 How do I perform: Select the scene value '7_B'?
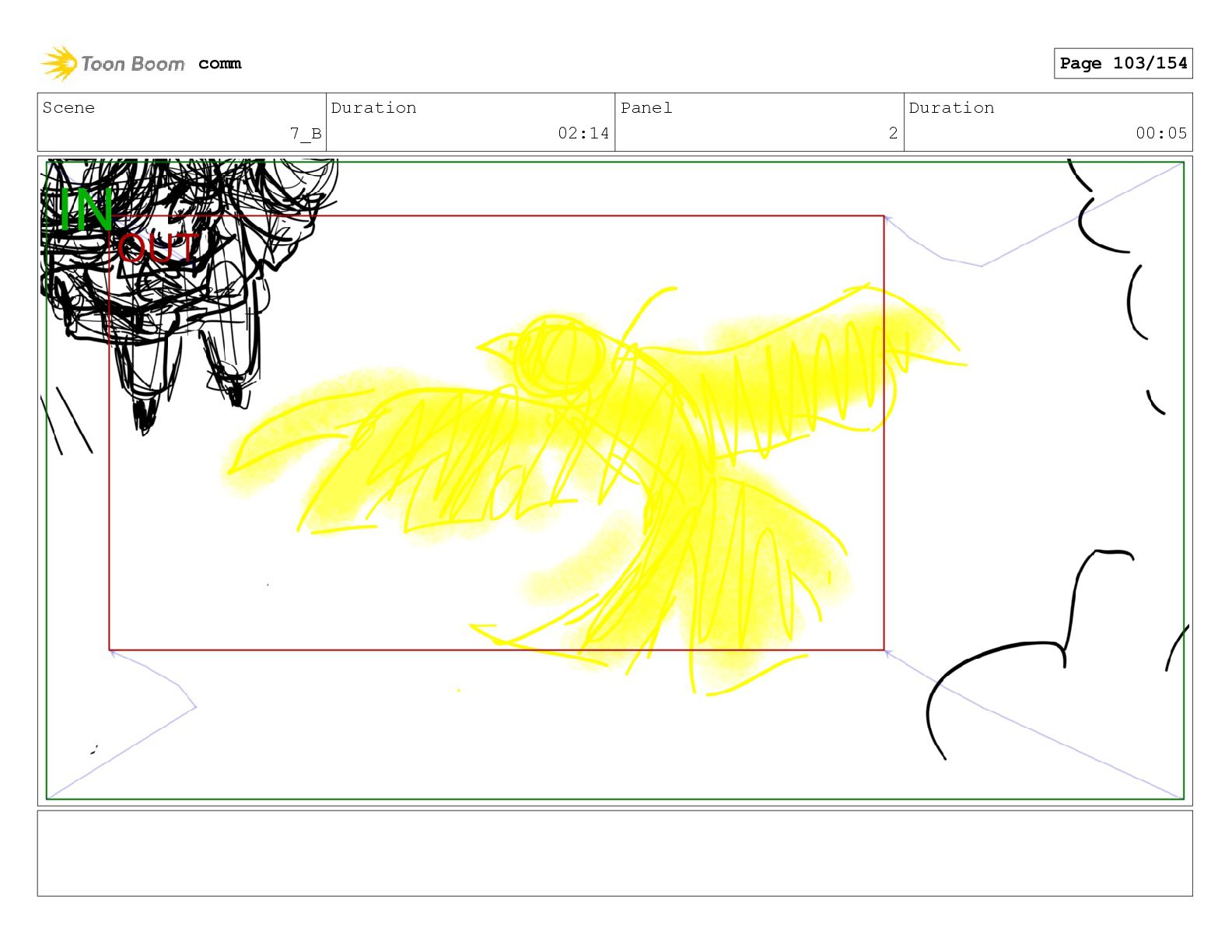(306, 134)
